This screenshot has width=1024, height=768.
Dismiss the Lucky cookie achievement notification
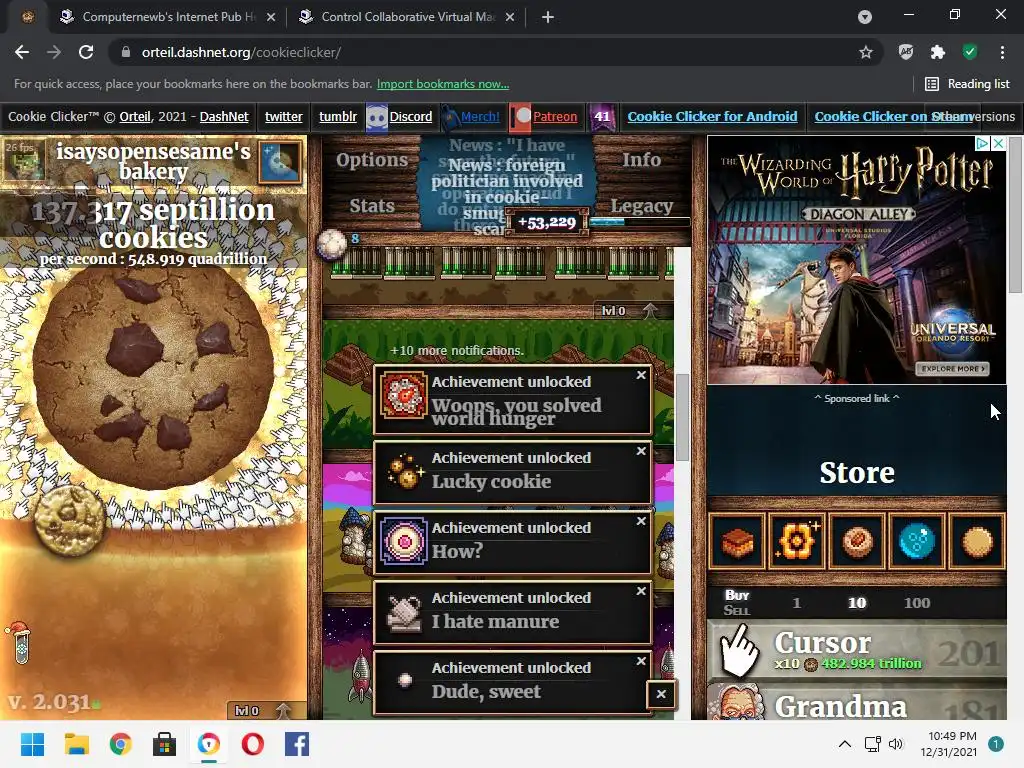point(641,451)
